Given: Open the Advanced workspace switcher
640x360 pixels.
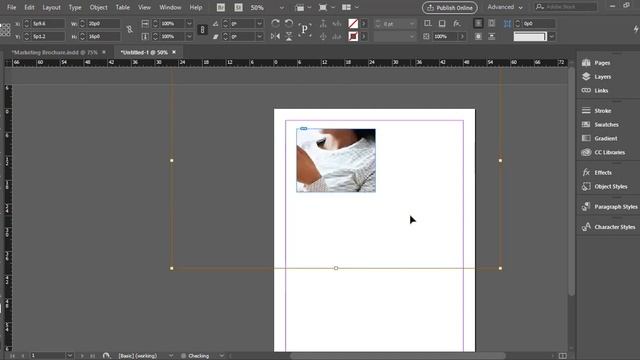Looking at the screenshot, I should [504, 7].
